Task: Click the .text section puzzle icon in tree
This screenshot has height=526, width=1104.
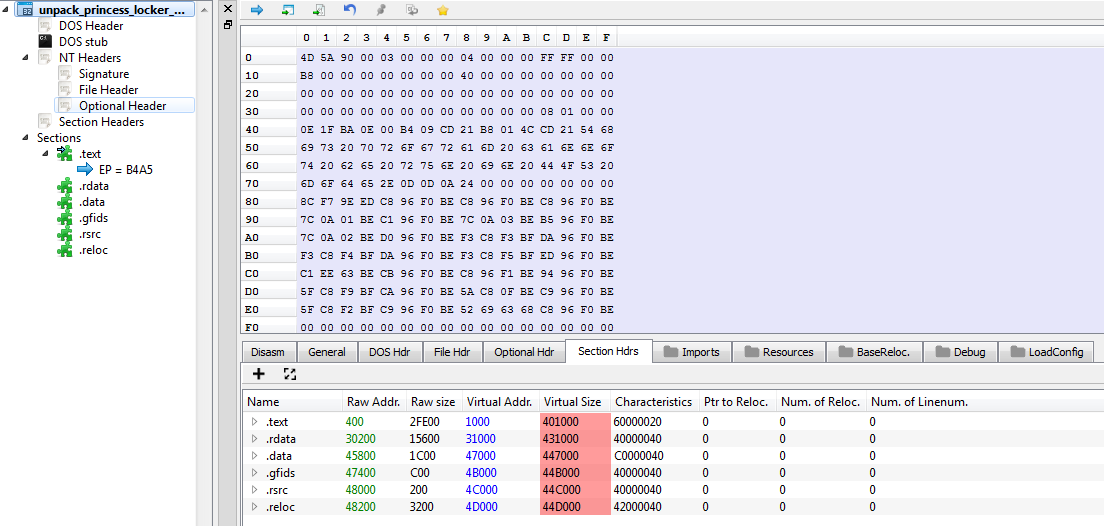Action: coord(65,153)
